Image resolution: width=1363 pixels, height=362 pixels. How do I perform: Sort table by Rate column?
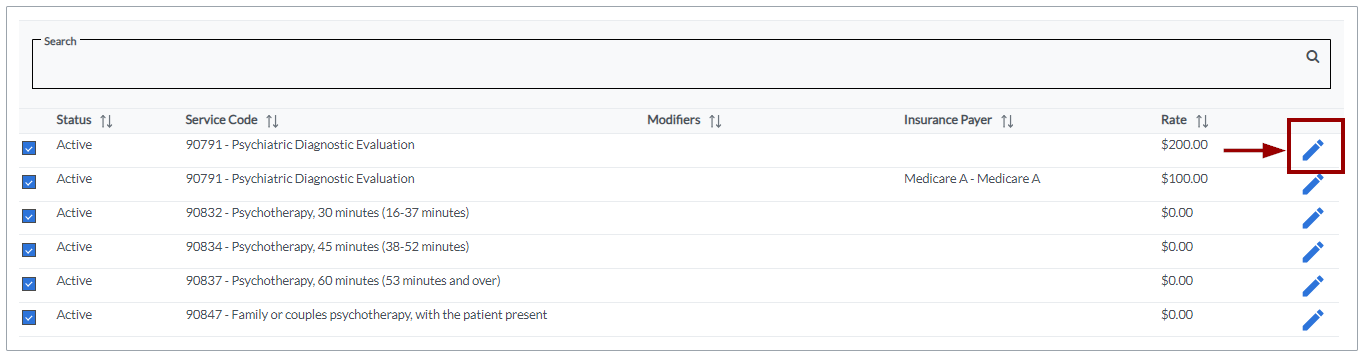click(1202, 121)
